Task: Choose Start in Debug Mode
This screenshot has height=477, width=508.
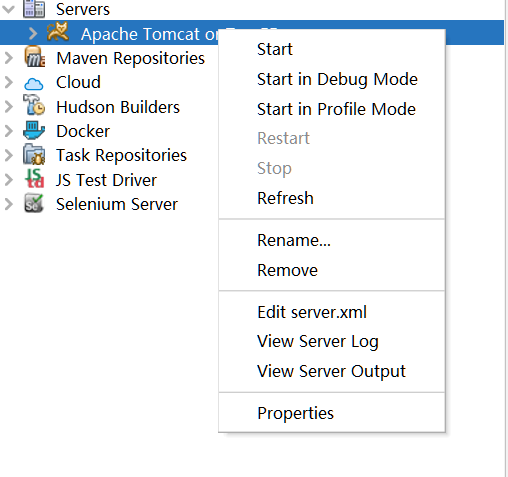Action: pyautogui.click(x=332, y=79)
